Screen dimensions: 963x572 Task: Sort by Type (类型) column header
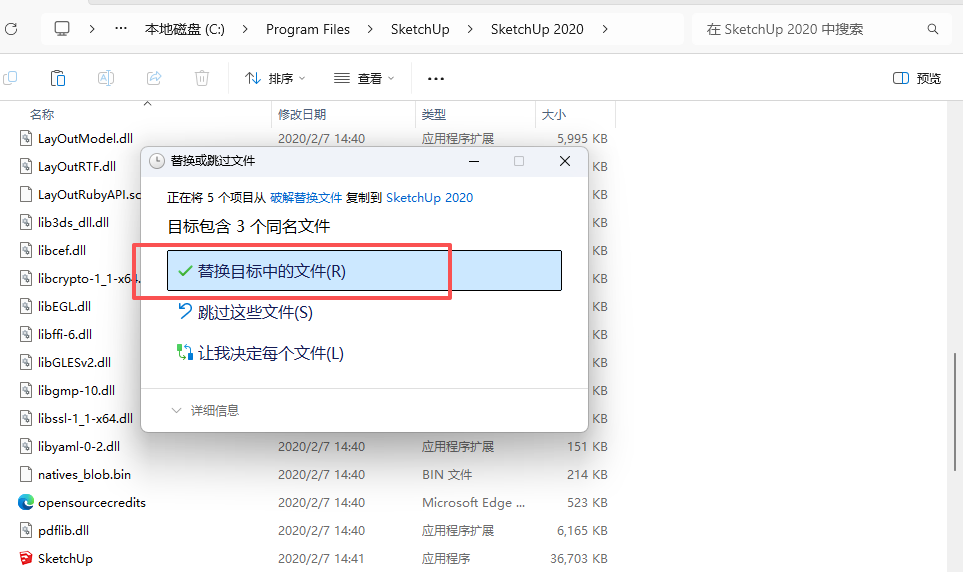[434, 114]
